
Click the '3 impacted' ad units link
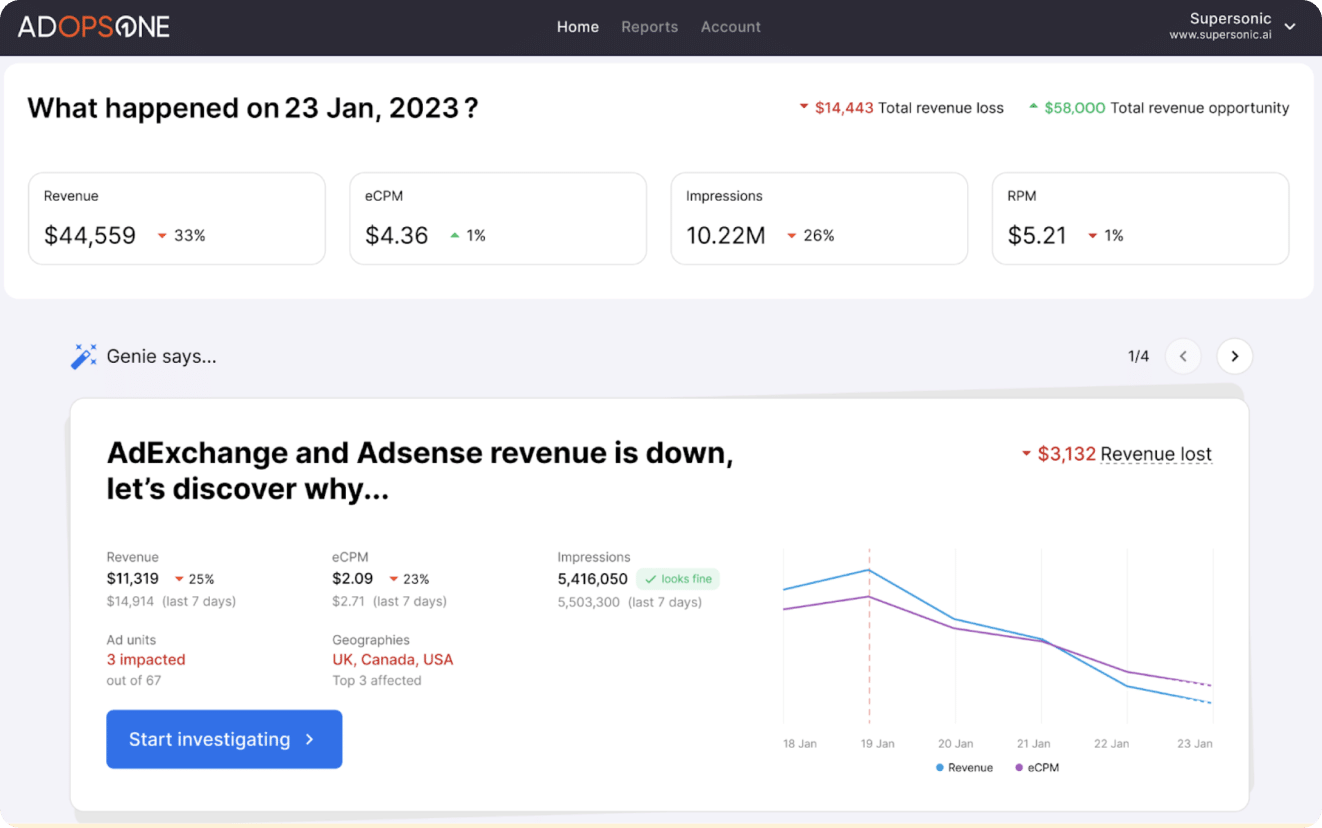(x=146, y=660)
